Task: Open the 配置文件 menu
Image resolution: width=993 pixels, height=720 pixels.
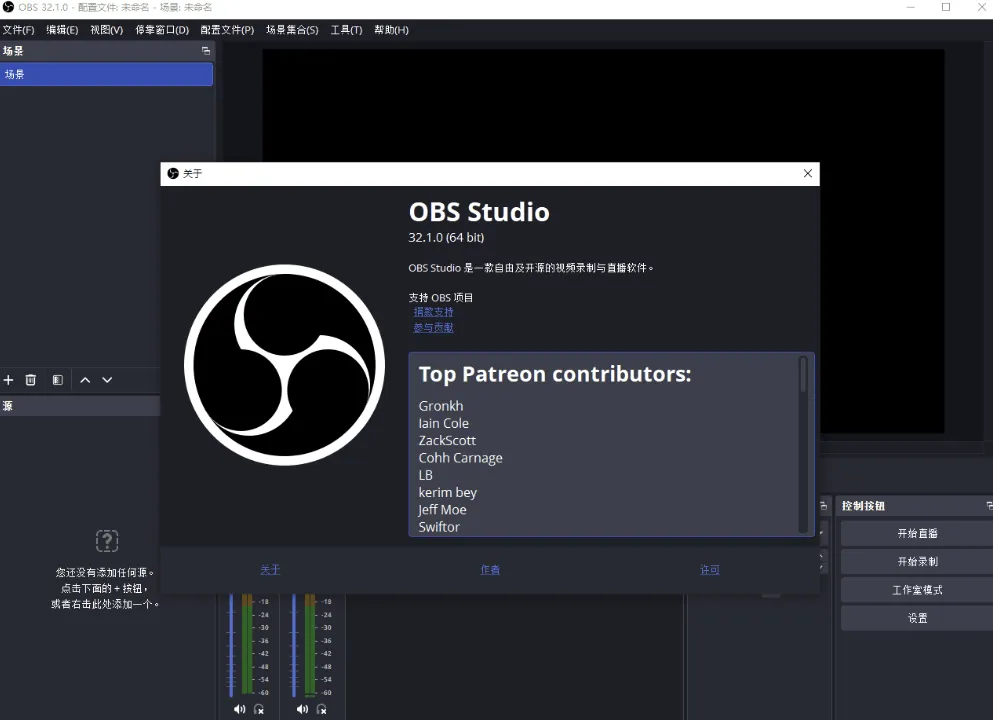Action: click(226, 29)
